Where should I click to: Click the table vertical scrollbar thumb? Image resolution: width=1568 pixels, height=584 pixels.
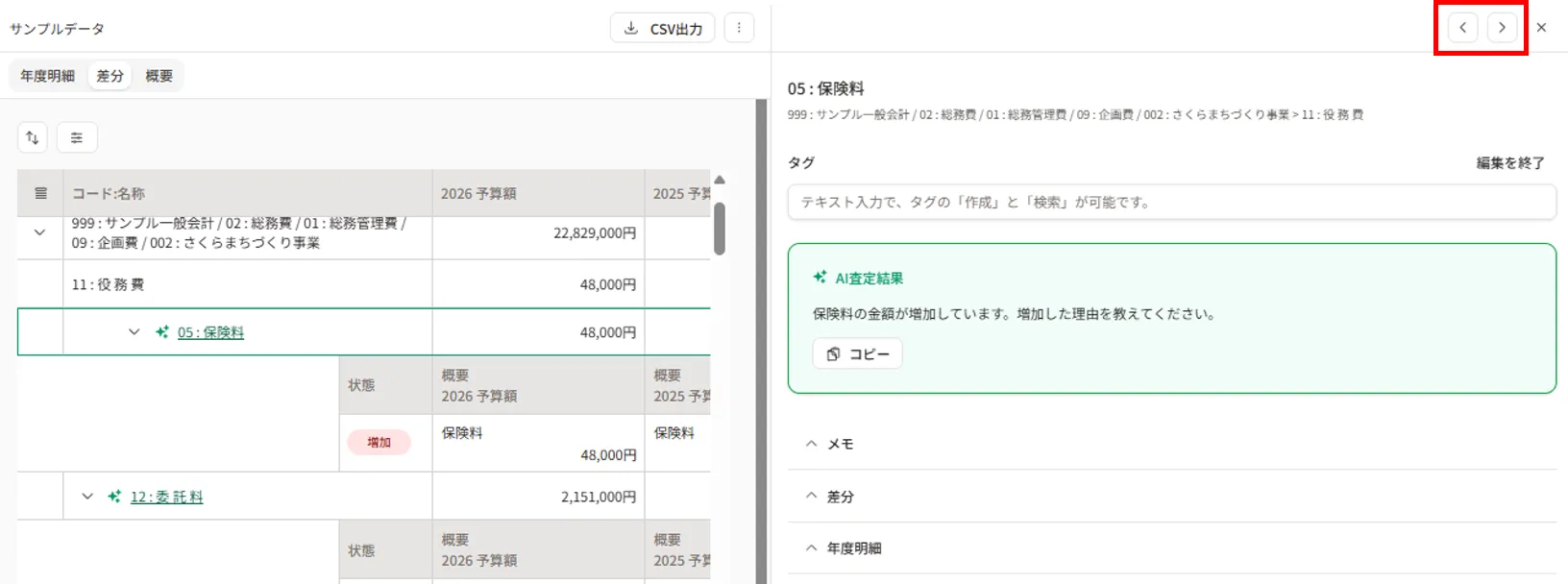(x=720, y=228)
